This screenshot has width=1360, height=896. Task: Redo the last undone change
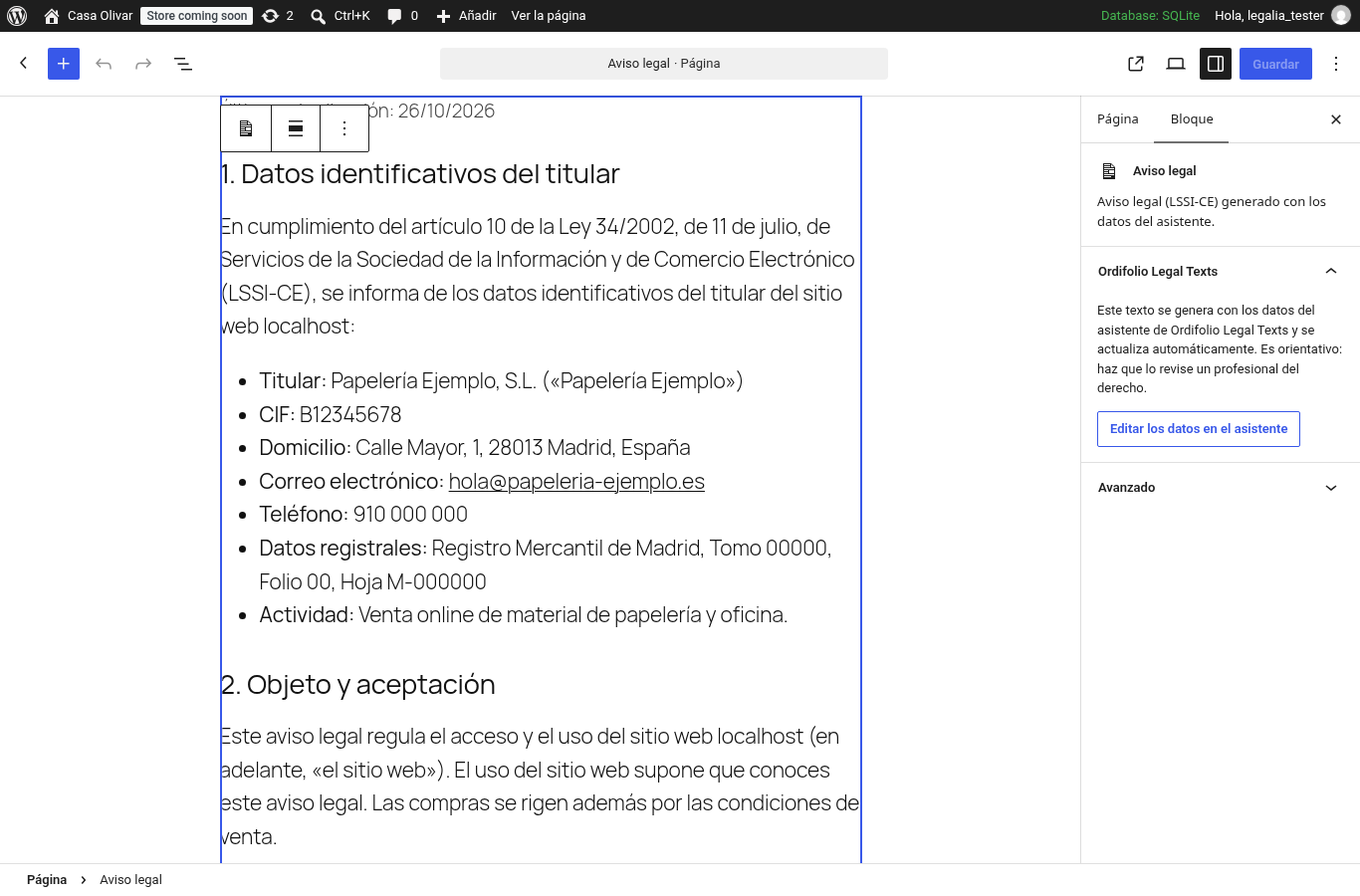[x=143, y=64]
